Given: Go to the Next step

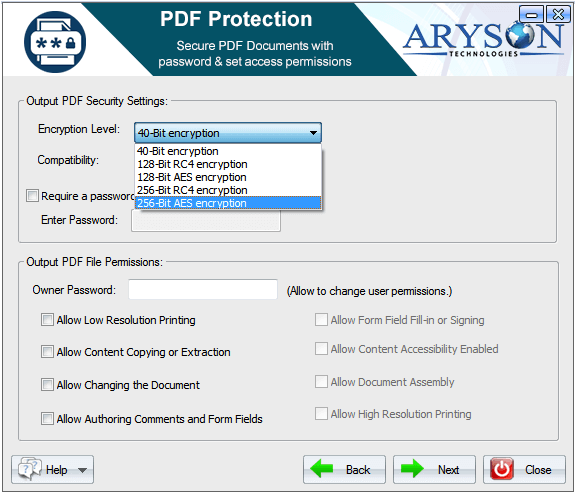Looking at the screenshot, I should point(434,469).
